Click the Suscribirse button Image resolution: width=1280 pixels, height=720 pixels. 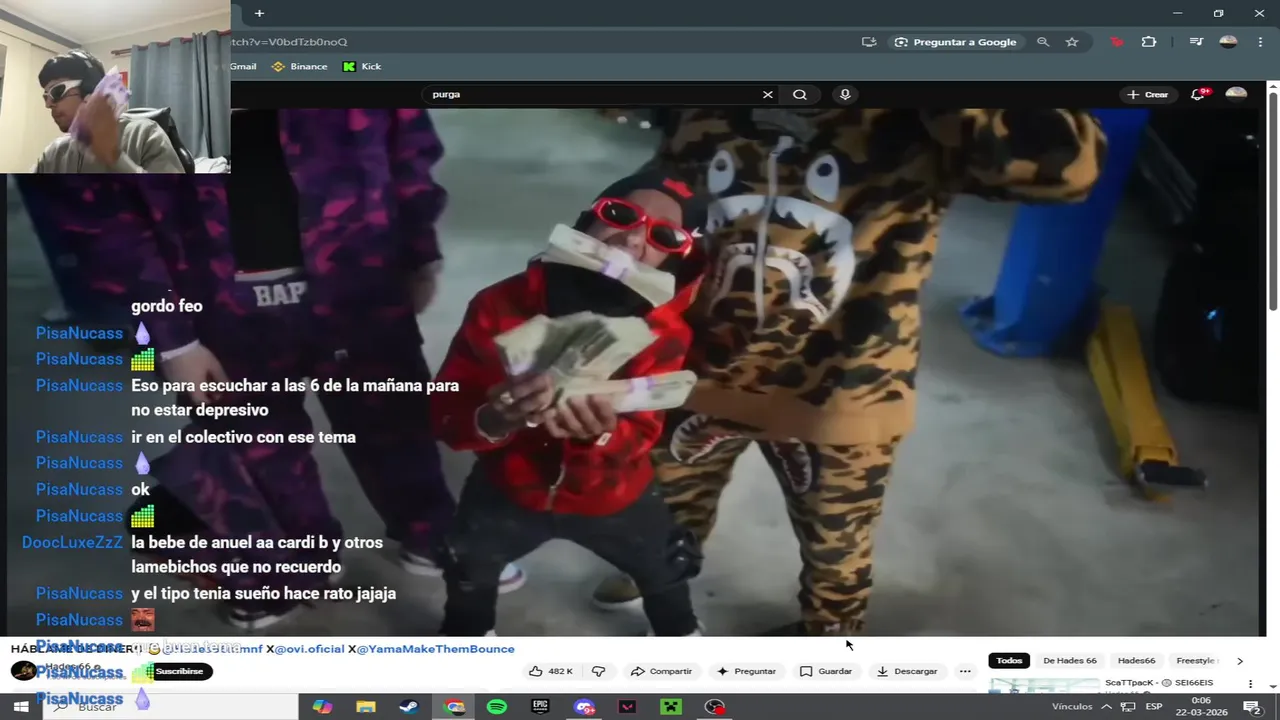(179, 671)
